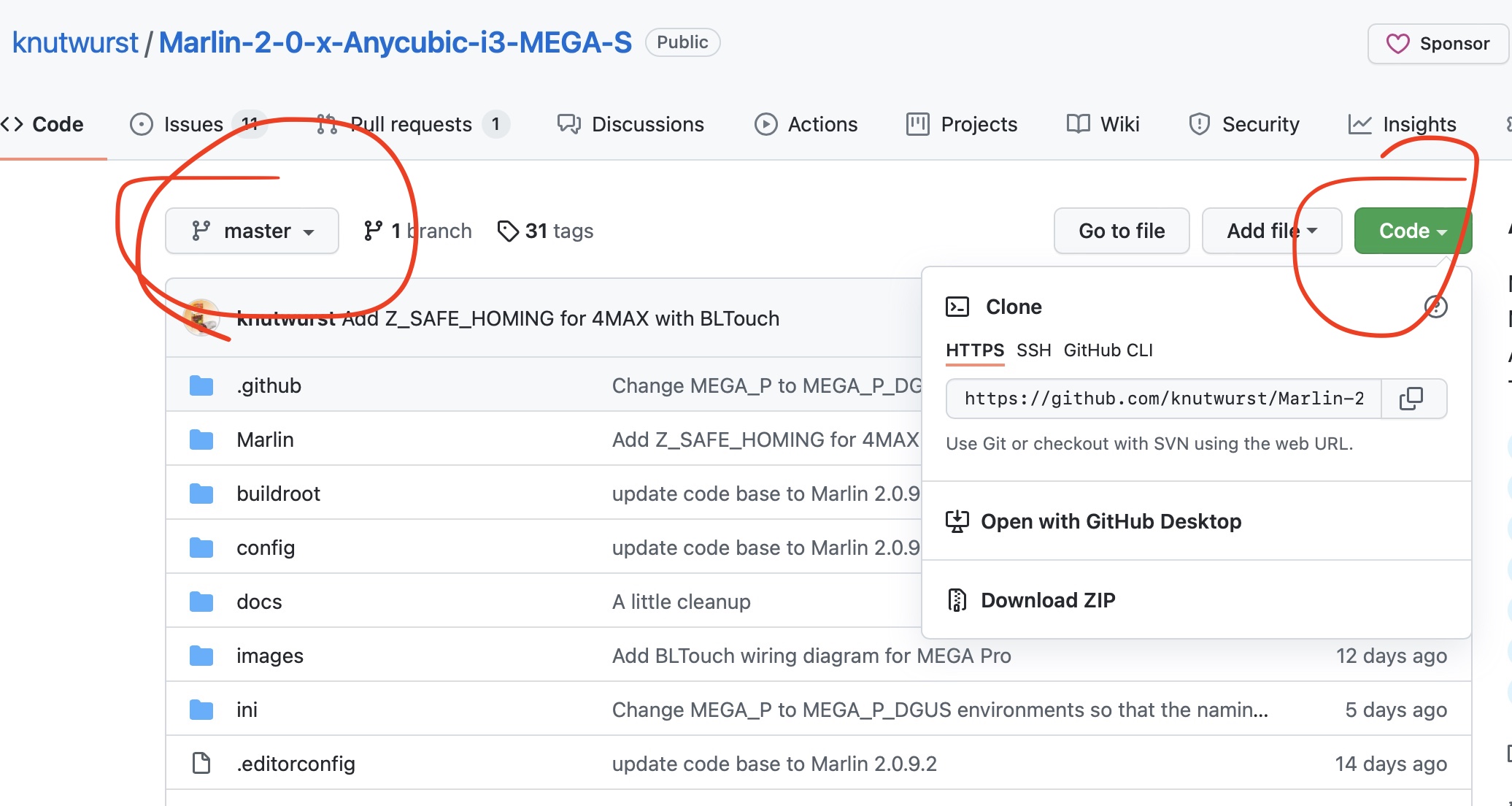
Task: Click the Sponsor button
Action: click(1438, 44)
